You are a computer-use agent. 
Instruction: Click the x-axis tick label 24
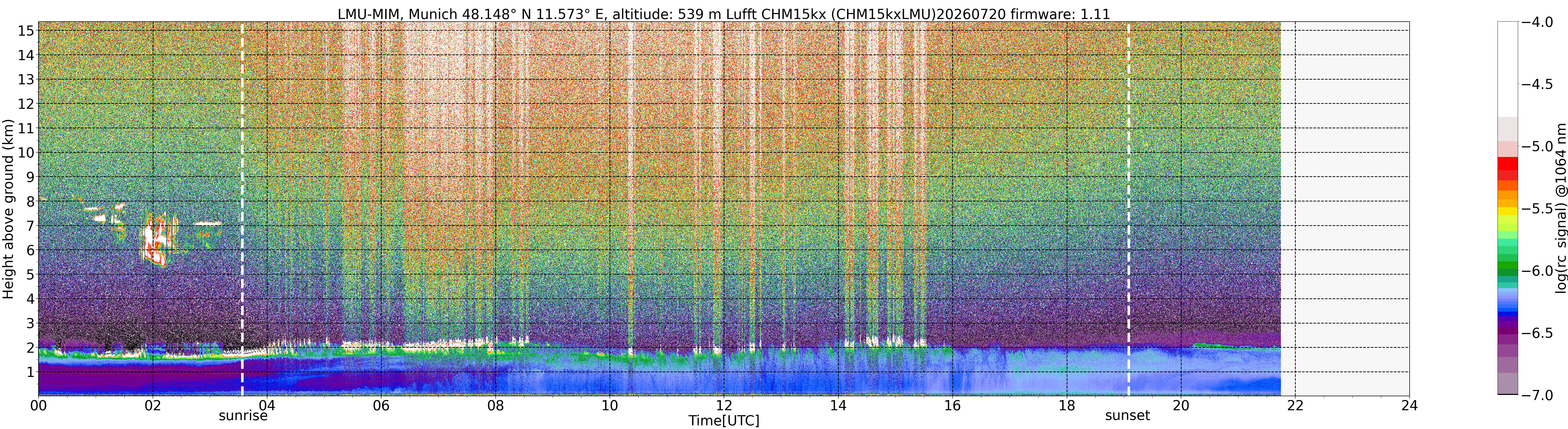point(1409,406)
